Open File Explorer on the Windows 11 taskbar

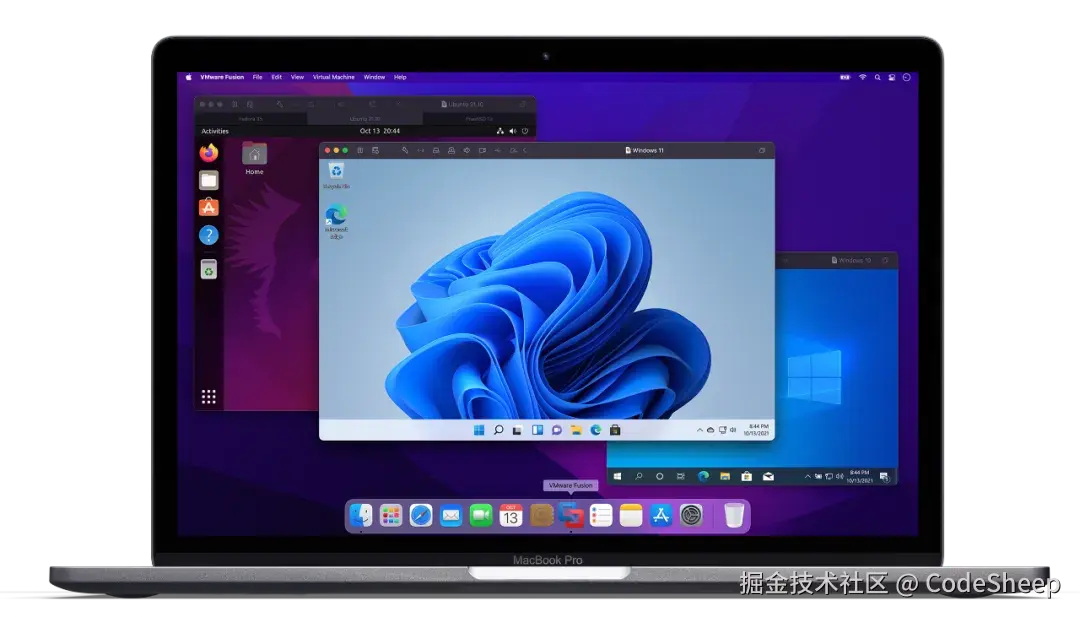click(576, 430)
